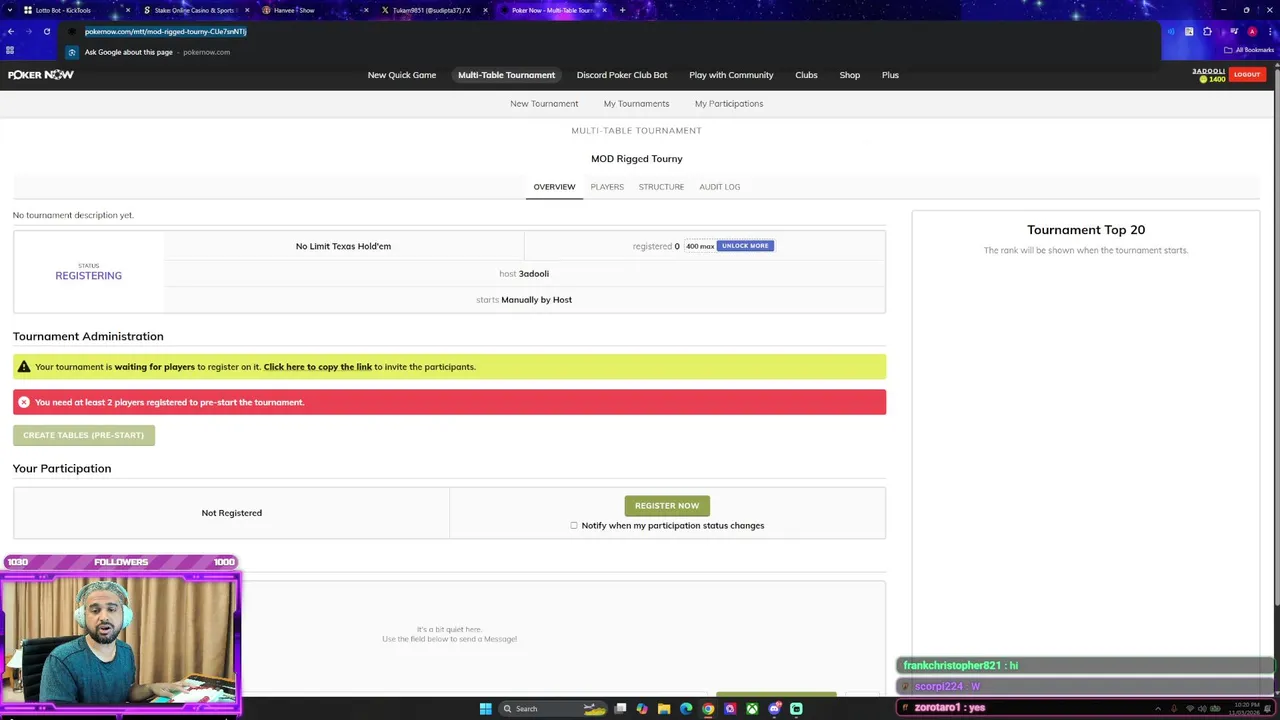Switch to the Stake Online Casino tab
Viewport: 1280px width, 720px height.
point(194,10)
